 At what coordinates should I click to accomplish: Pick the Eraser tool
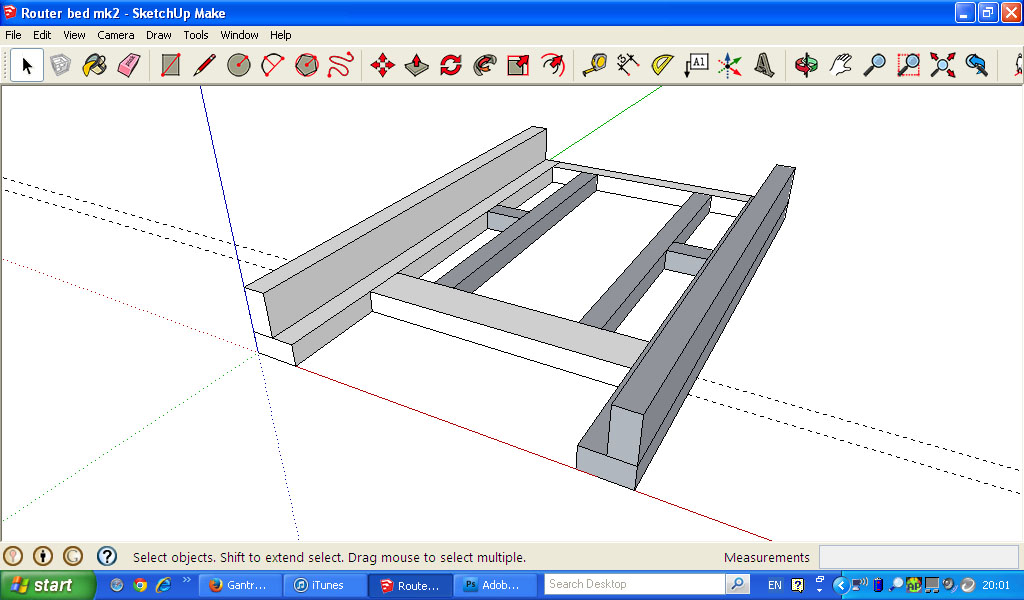(128, 66)
